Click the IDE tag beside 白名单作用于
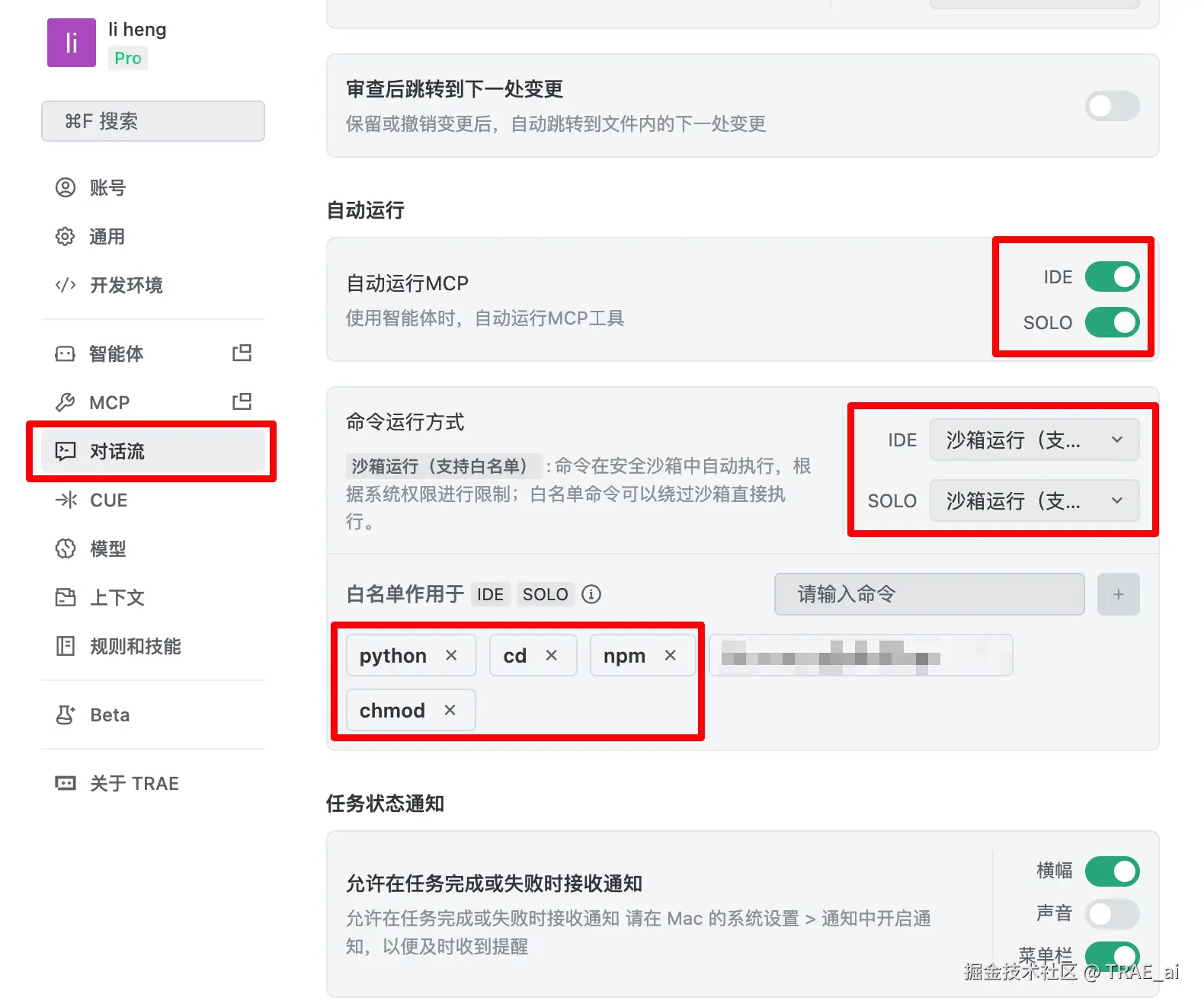This screenshot has height=1007, width=1204. [490, 594]
